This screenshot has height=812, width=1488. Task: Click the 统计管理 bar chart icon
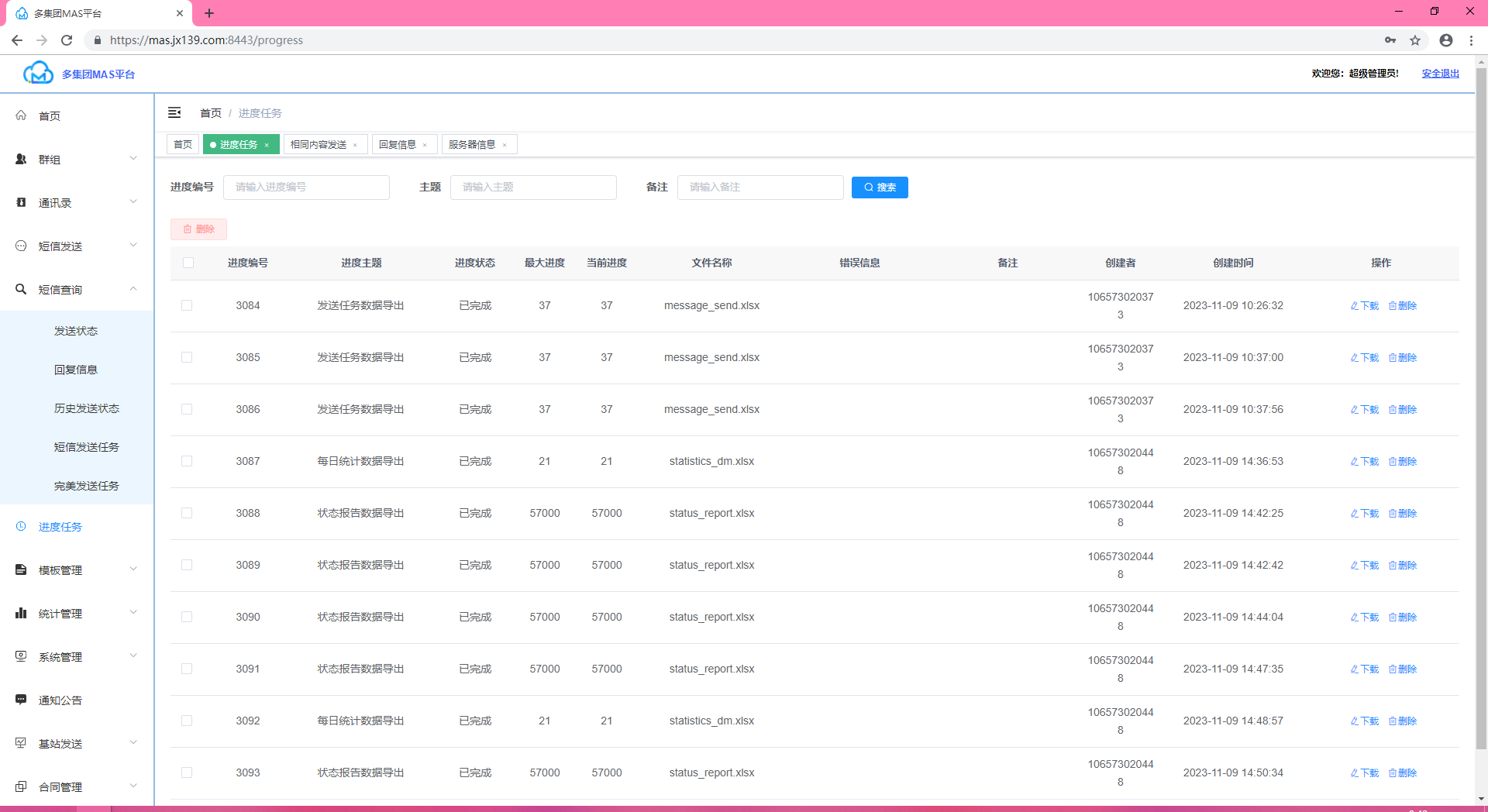point(21,613)
